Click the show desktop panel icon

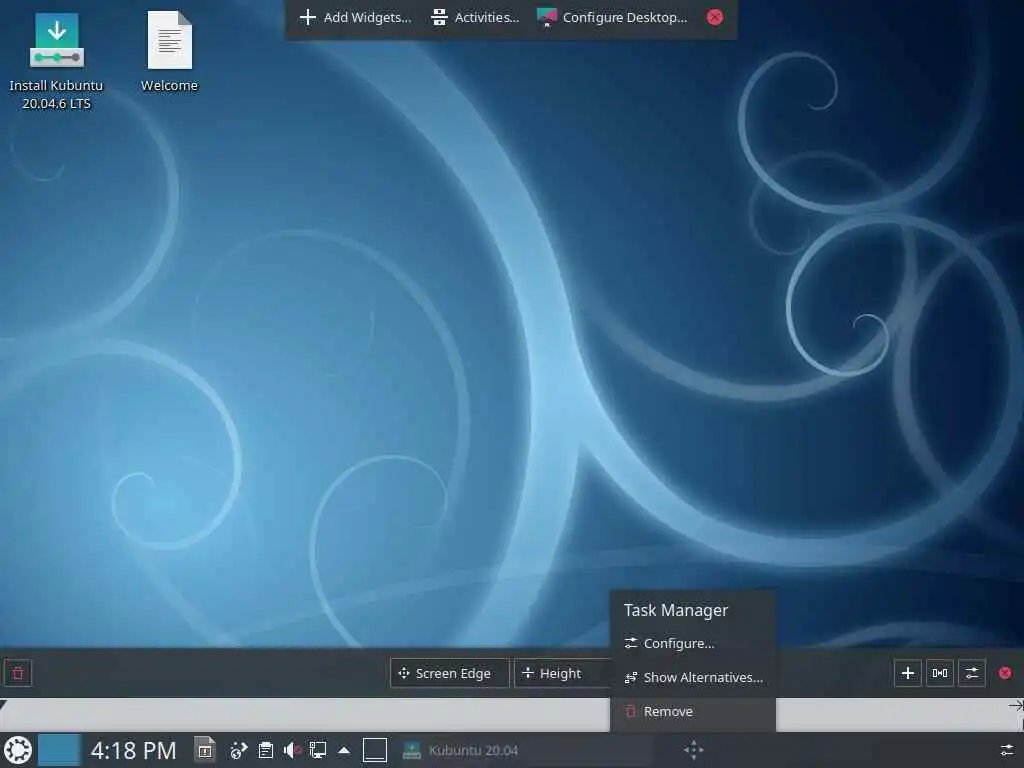point(375,750)
